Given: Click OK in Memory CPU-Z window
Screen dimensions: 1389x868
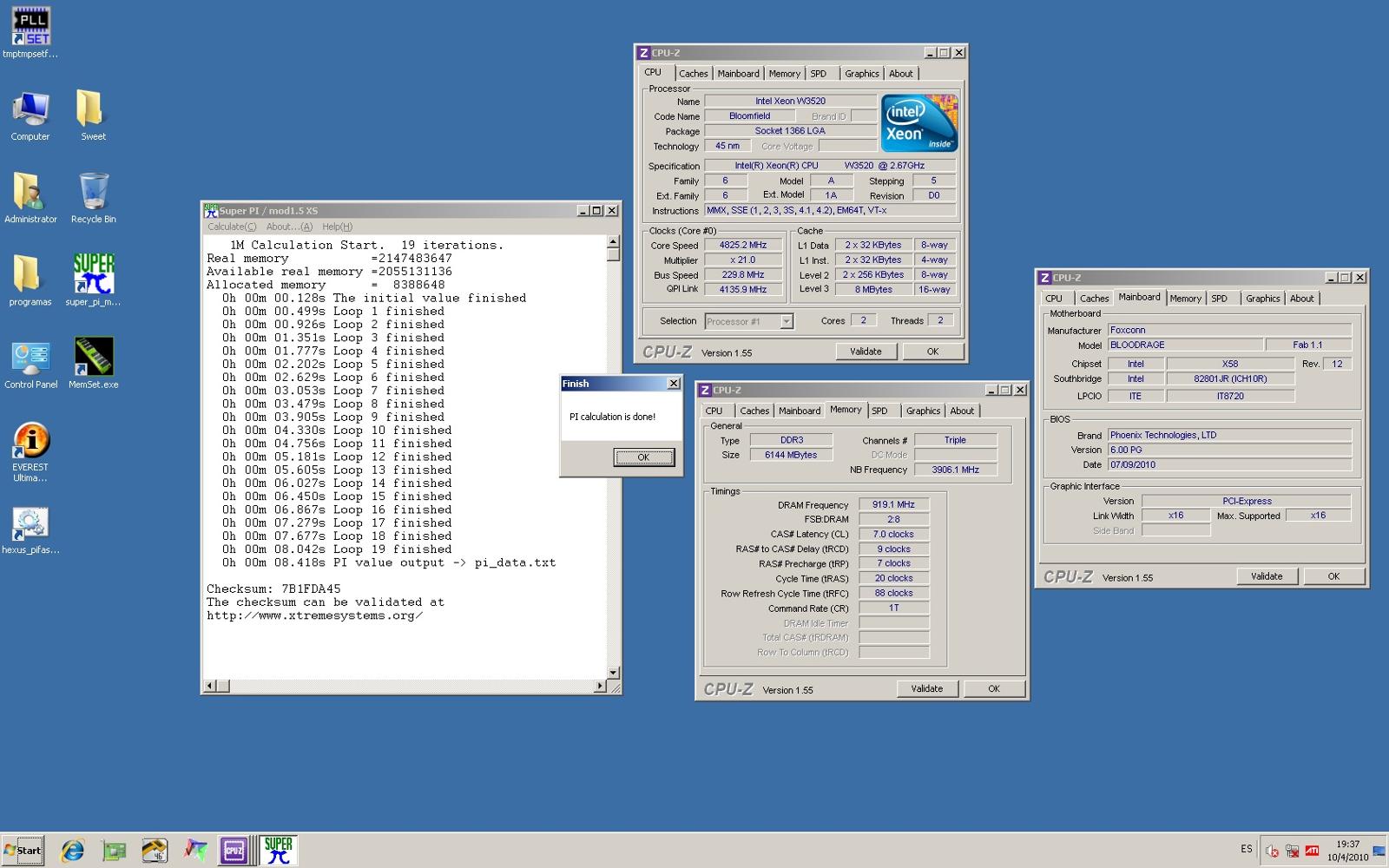Looking at the screenshot, I should click(994, 689).
